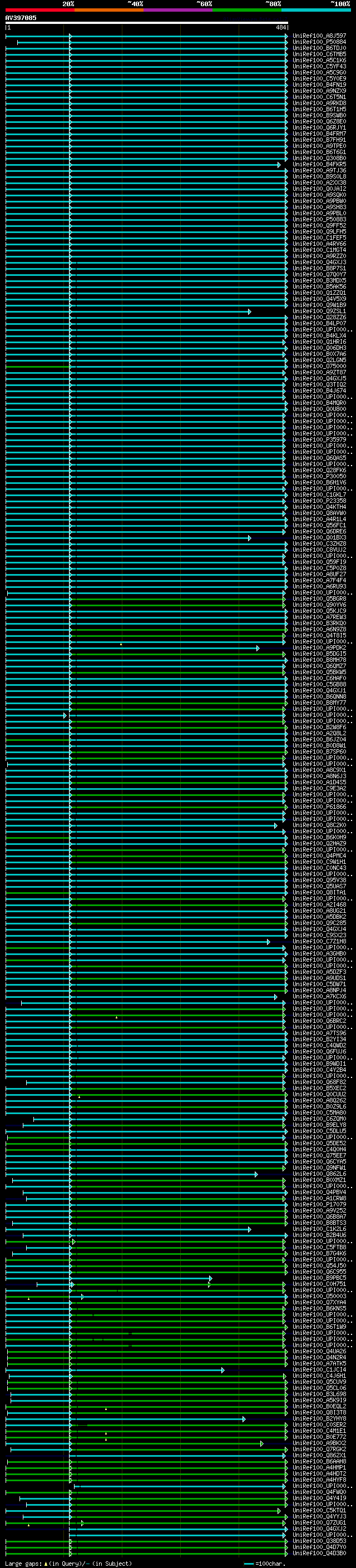
Task: Open hit UniRef100_C6TM85
Action: click(x=319, y=54)
